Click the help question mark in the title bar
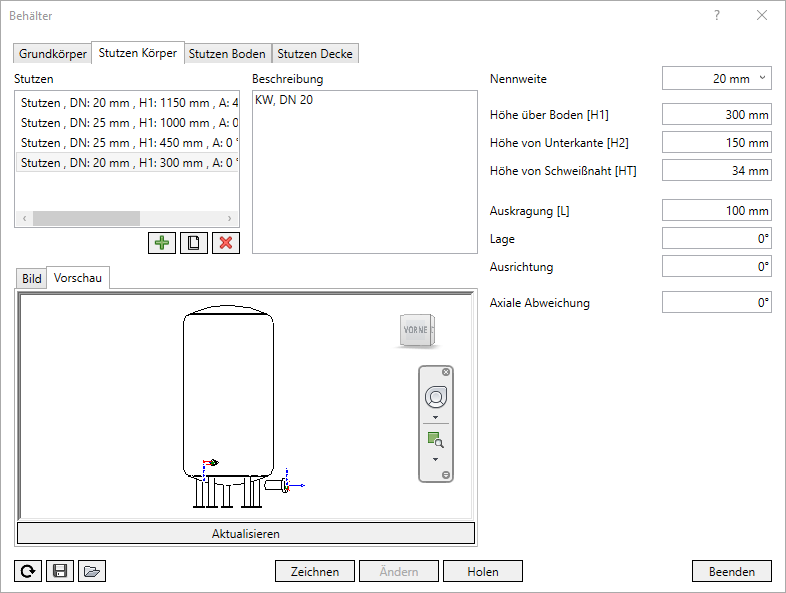Image resolution: width=786 pixels, height=593 pixels. [717, 16]
